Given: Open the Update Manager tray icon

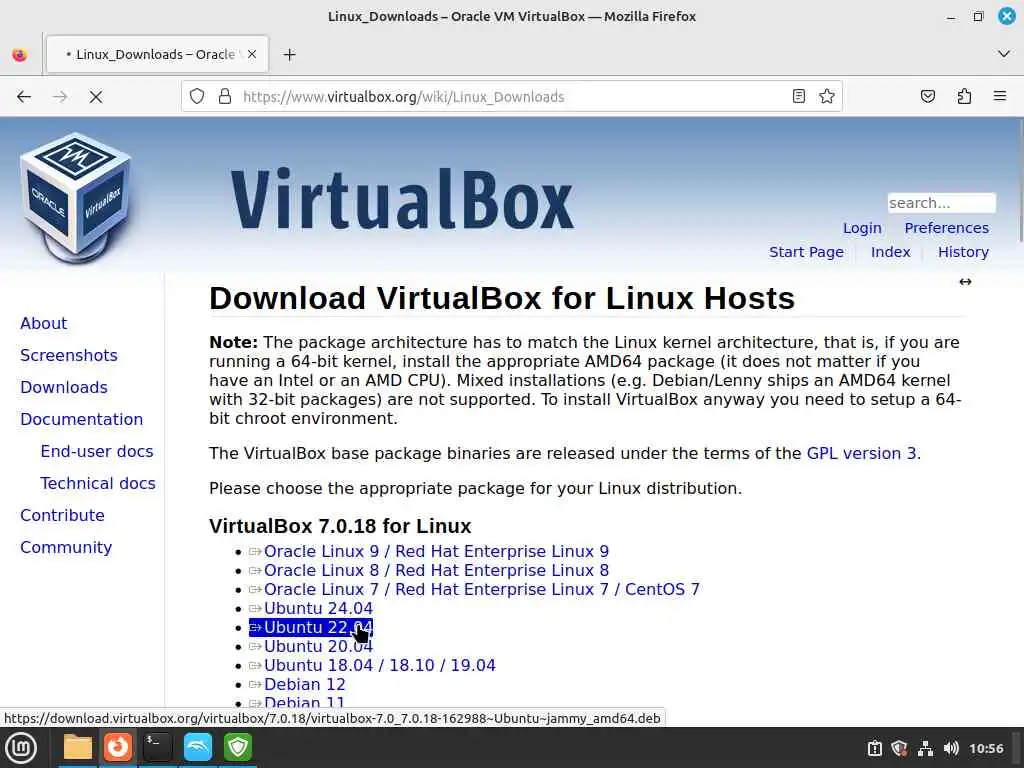Looking at the screenshot, I should click(x=874, y=748).
